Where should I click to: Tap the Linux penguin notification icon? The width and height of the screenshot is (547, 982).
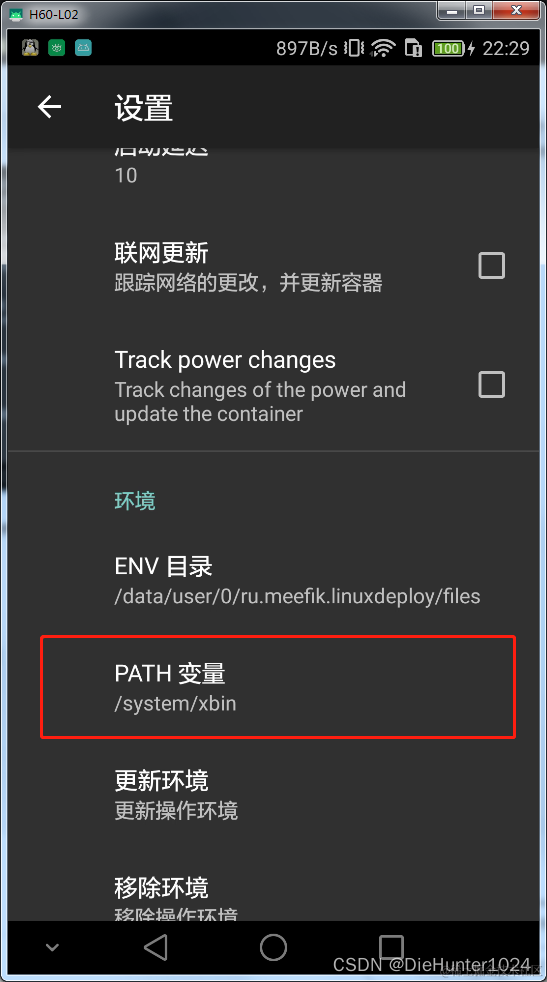point(30,48)
